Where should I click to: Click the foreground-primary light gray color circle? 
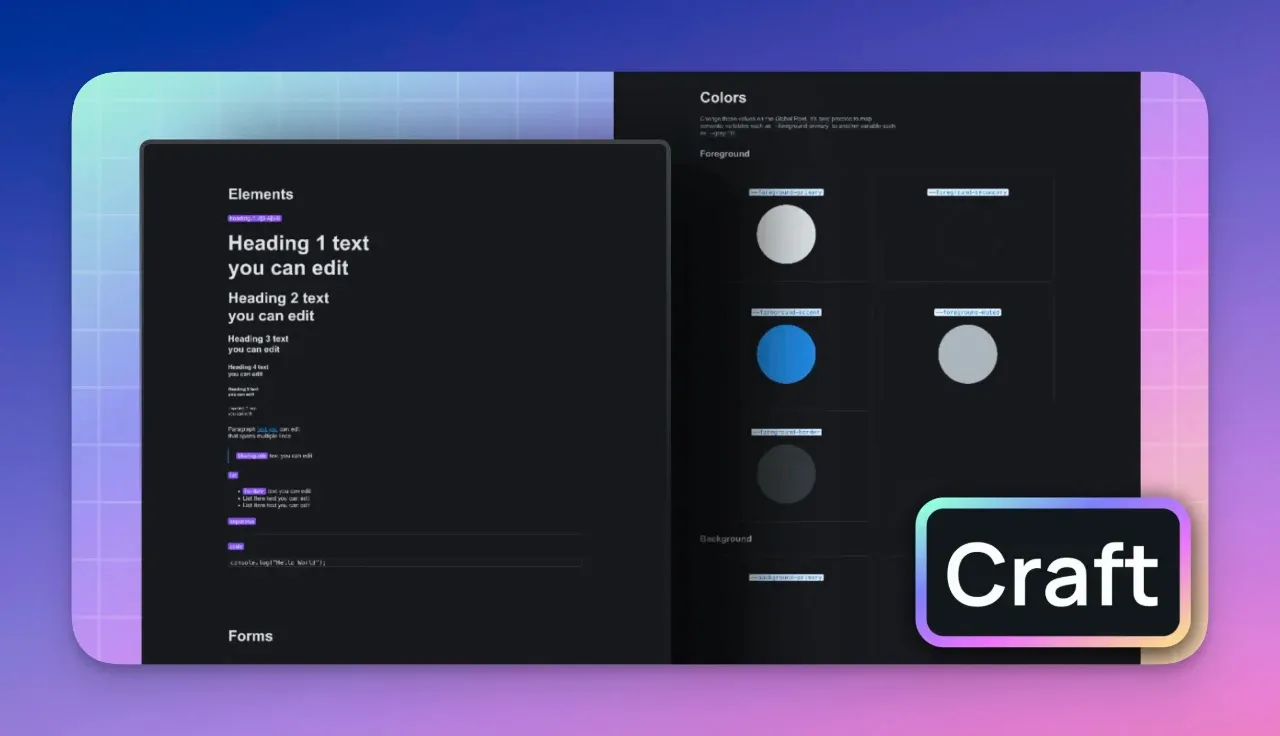(x=786, y=234)
